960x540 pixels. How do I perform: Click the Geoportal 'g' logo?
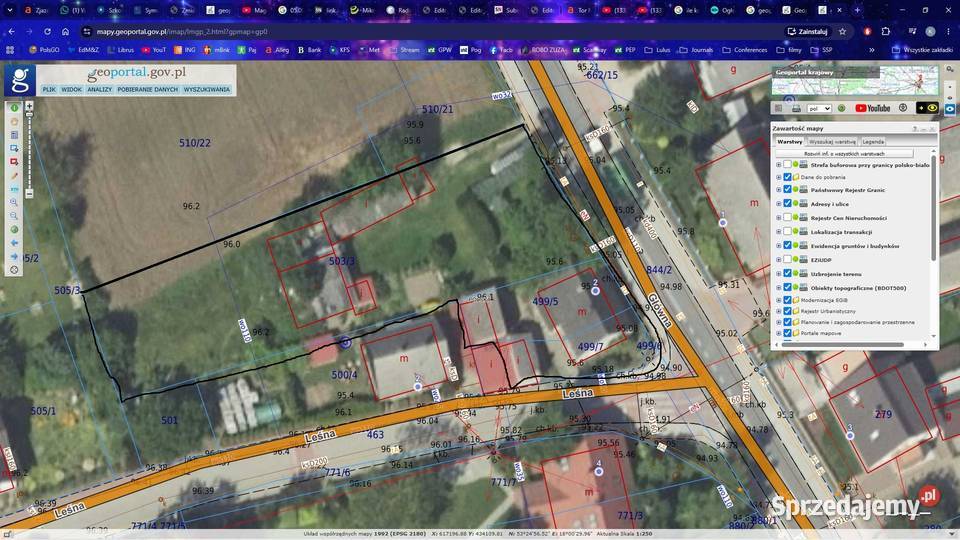[20, 80]
